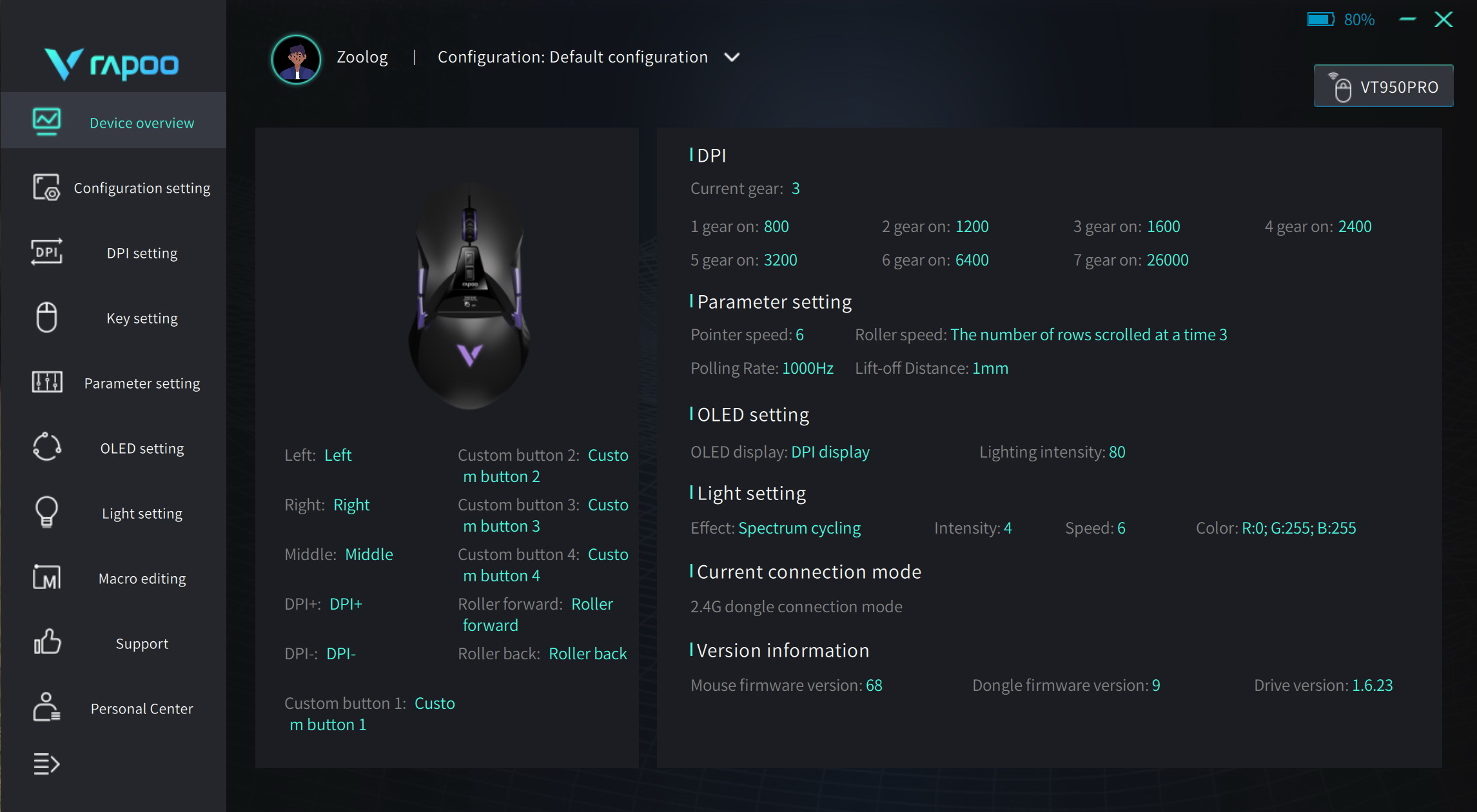Open Configuration setting via its sidebar icon
The width and height of the screenshot is (1477, 812).
(46, 188)
